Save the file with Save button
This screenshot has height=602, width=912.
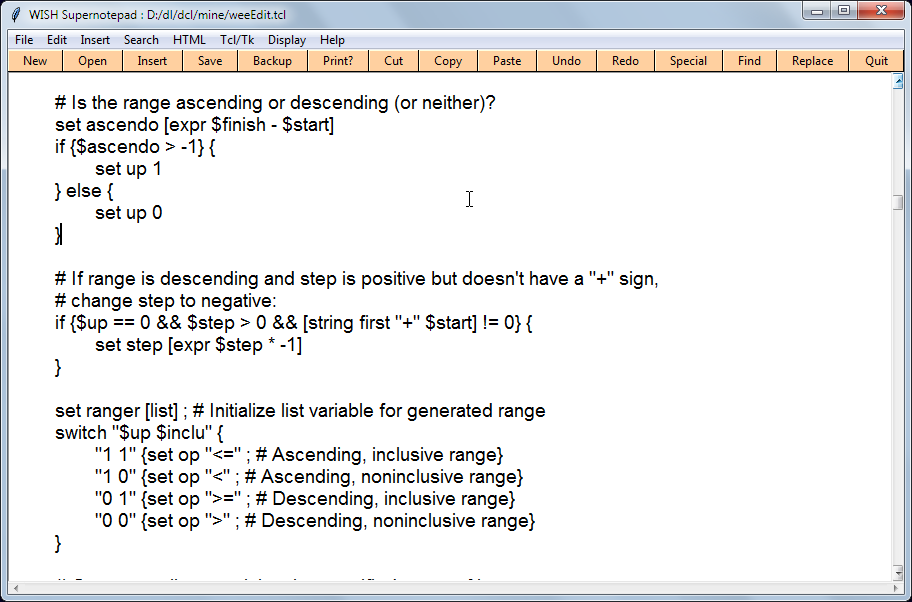click(x=210, y=61)
